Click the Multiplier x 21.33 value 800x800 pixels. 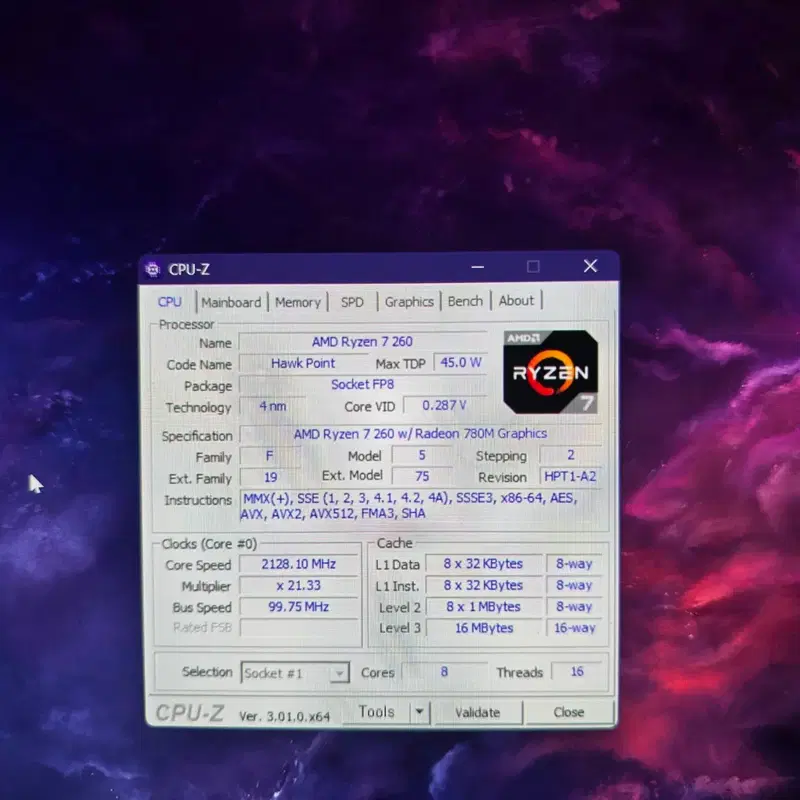coord(298,586)
